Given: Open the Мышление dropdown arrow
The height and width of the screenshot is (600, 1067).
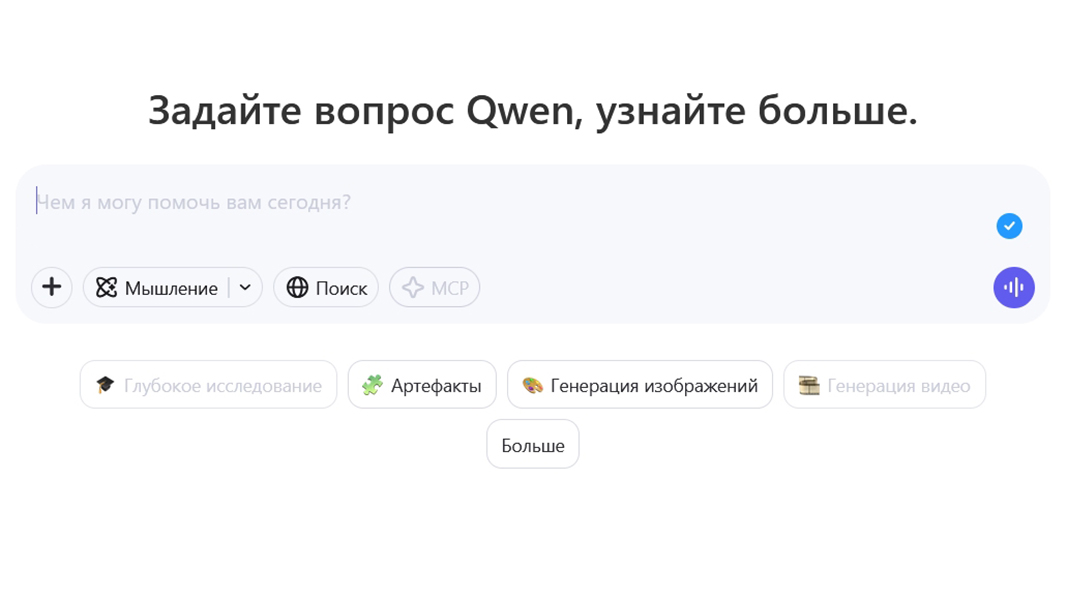Looking at the screenshot, I should click(x=246, y=287).
